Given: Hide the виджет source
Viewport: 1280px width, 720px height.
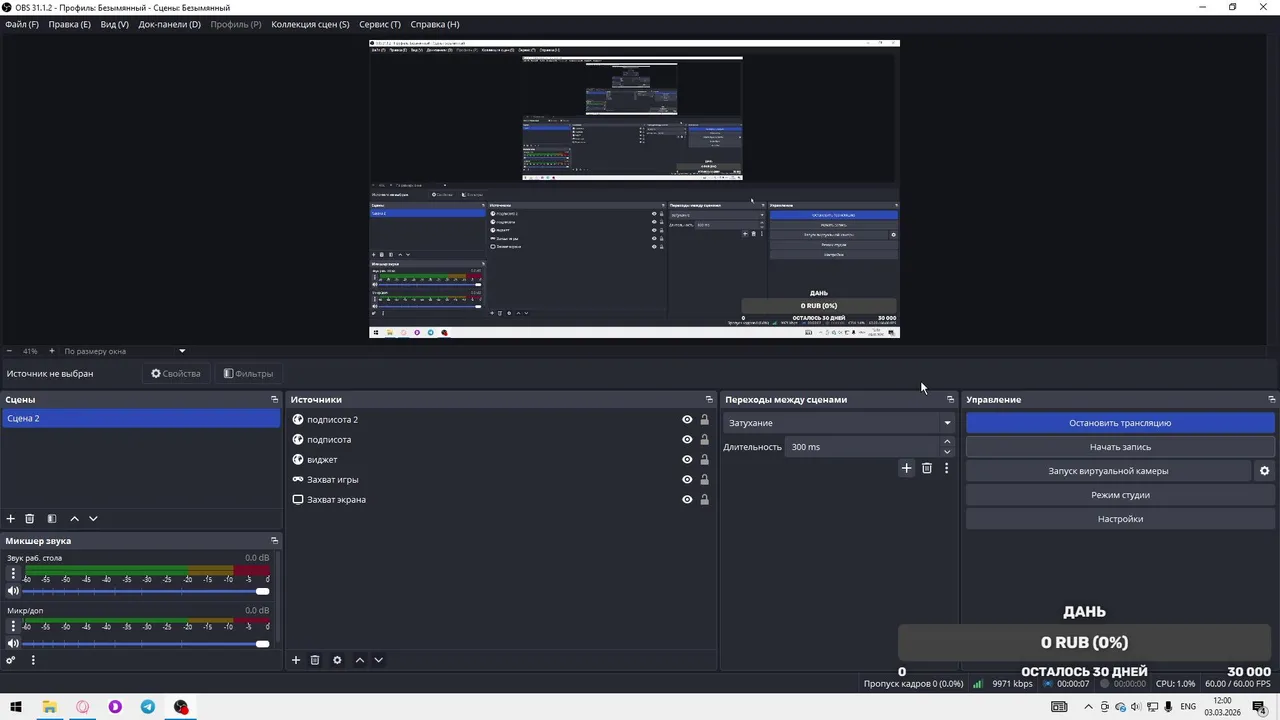Looking at the screenshot, I should click(687, 460).
